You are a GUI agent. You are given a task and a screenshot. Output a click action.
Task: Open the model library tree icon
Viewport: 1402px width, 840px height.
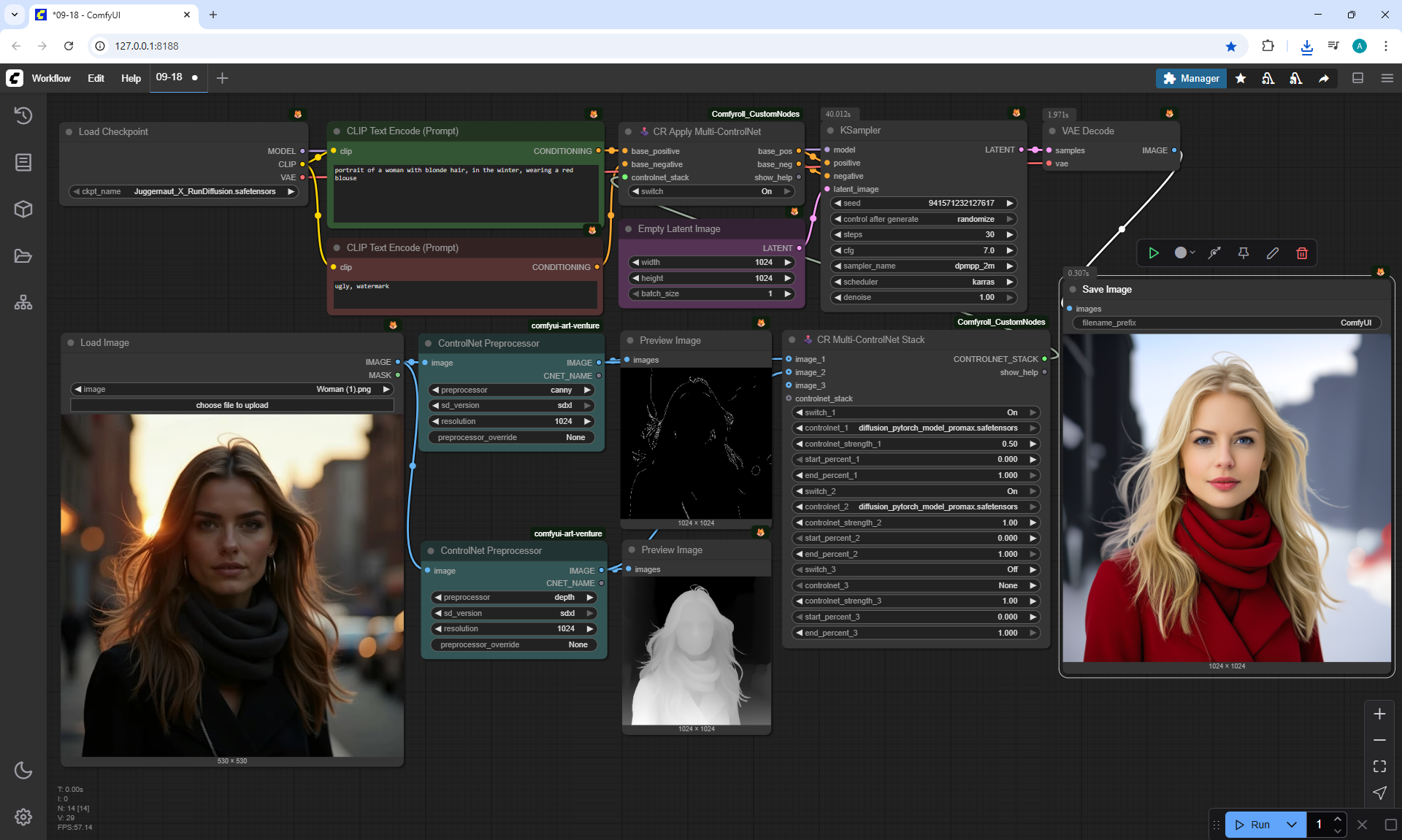tap(23, 303)
